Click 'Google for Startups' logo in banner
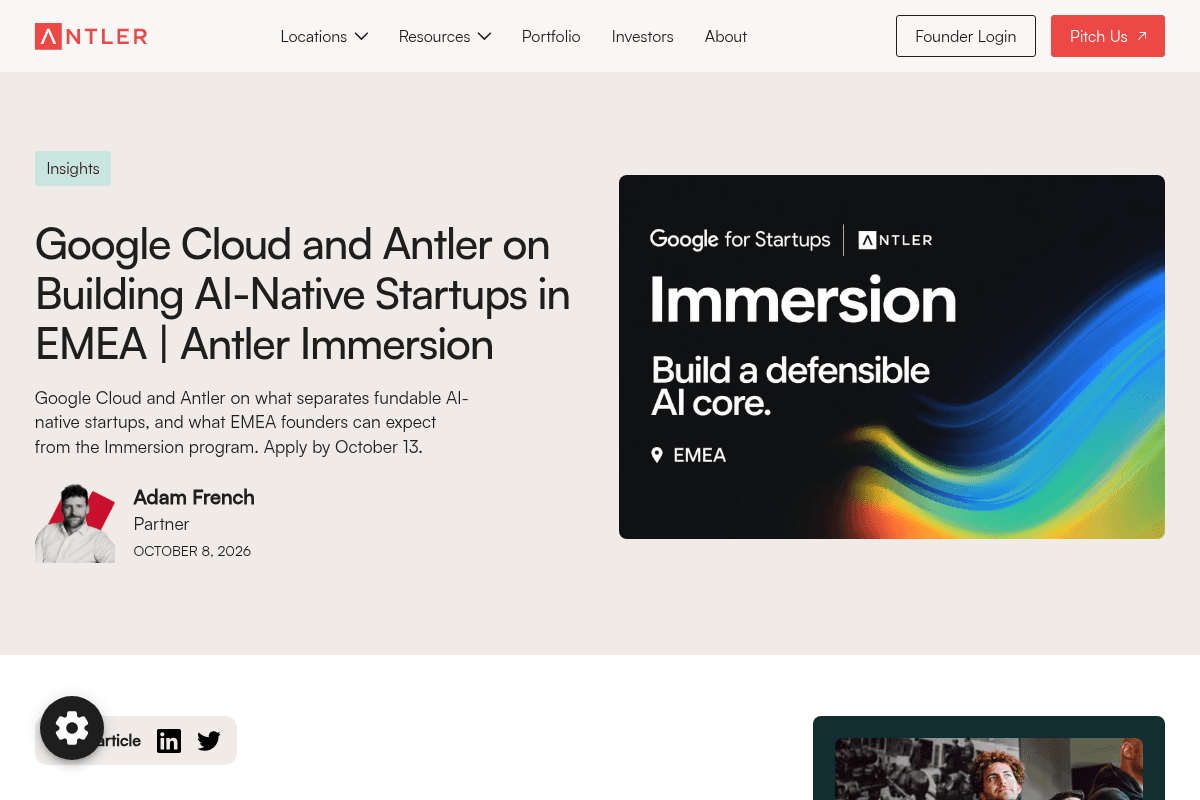Screen dimensions: 1200x800 click(740, 240)
